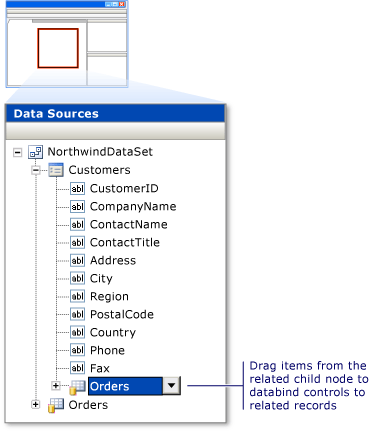Expand the bottom Orders table node
374x432 pixels.
pyautogui.click(x=35, y=404)
